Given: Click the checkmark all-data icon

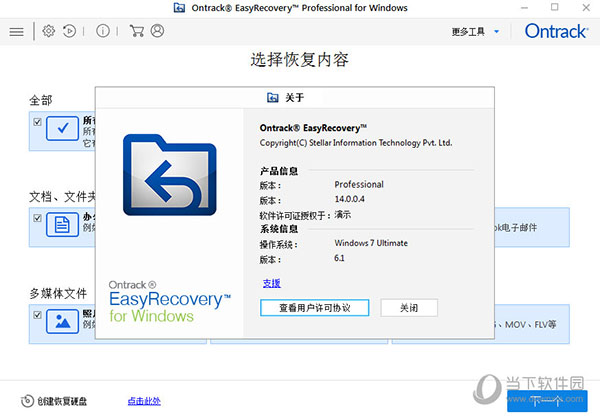Looking at the screenshot, I should pos(62,129).
